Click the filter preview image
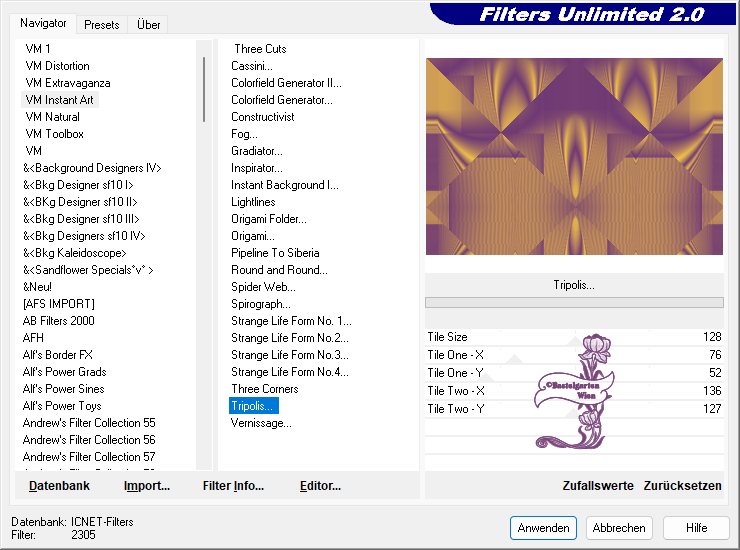740x550 pixels. 574,156
